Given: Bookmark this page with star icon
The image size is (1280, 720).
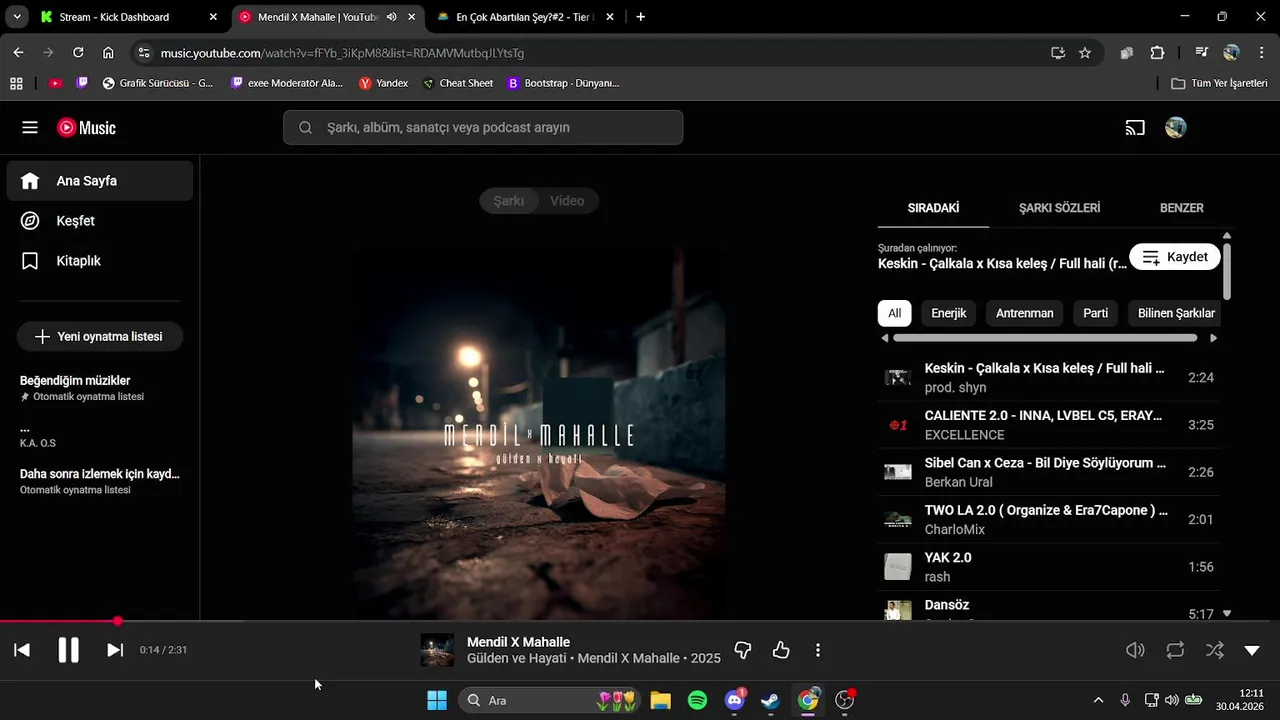Looking at the screenshot, I should [1085, 53].
